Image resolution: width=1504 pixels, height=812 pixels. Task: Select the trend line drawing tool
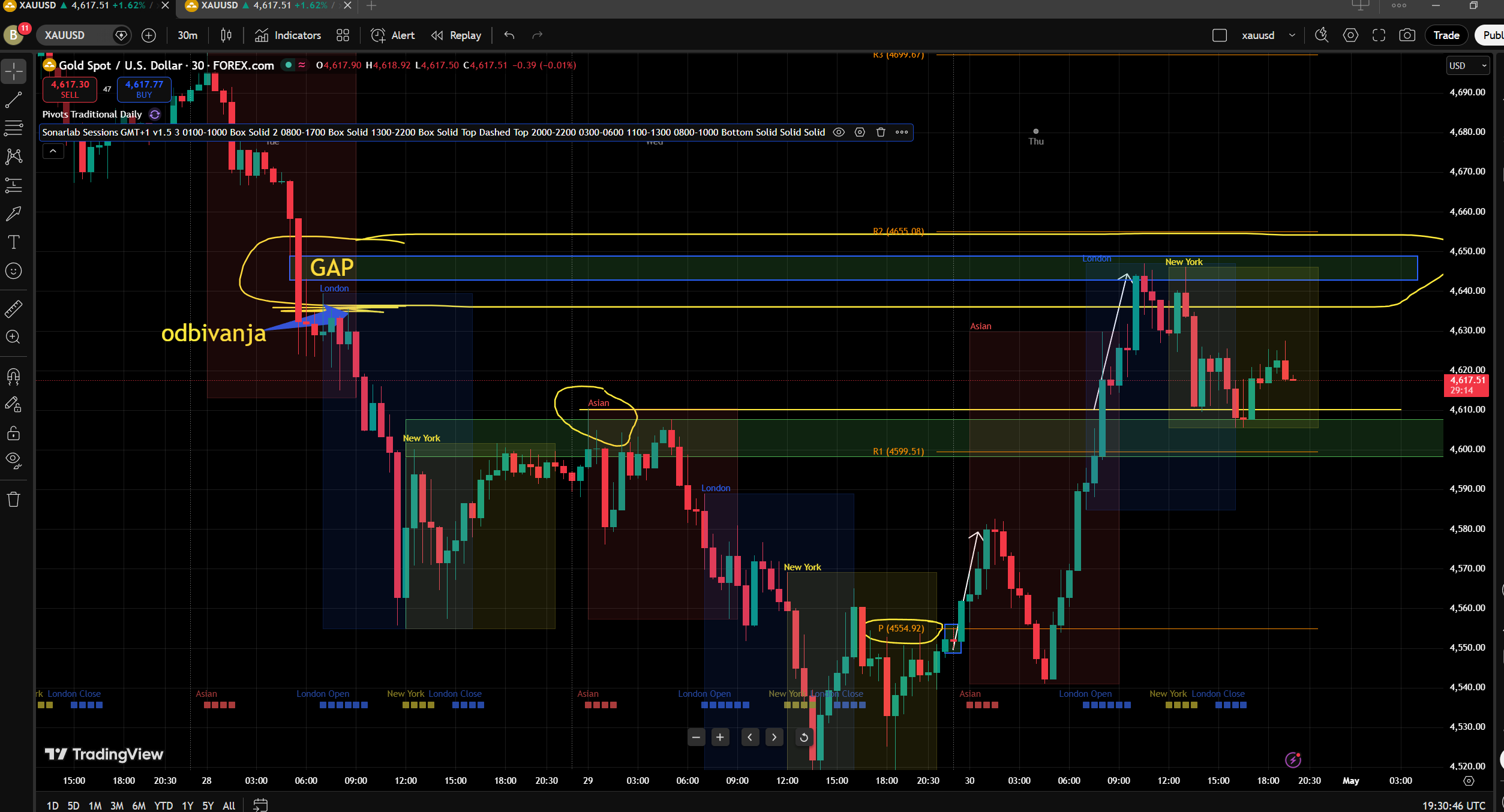(x=13, y=100)
